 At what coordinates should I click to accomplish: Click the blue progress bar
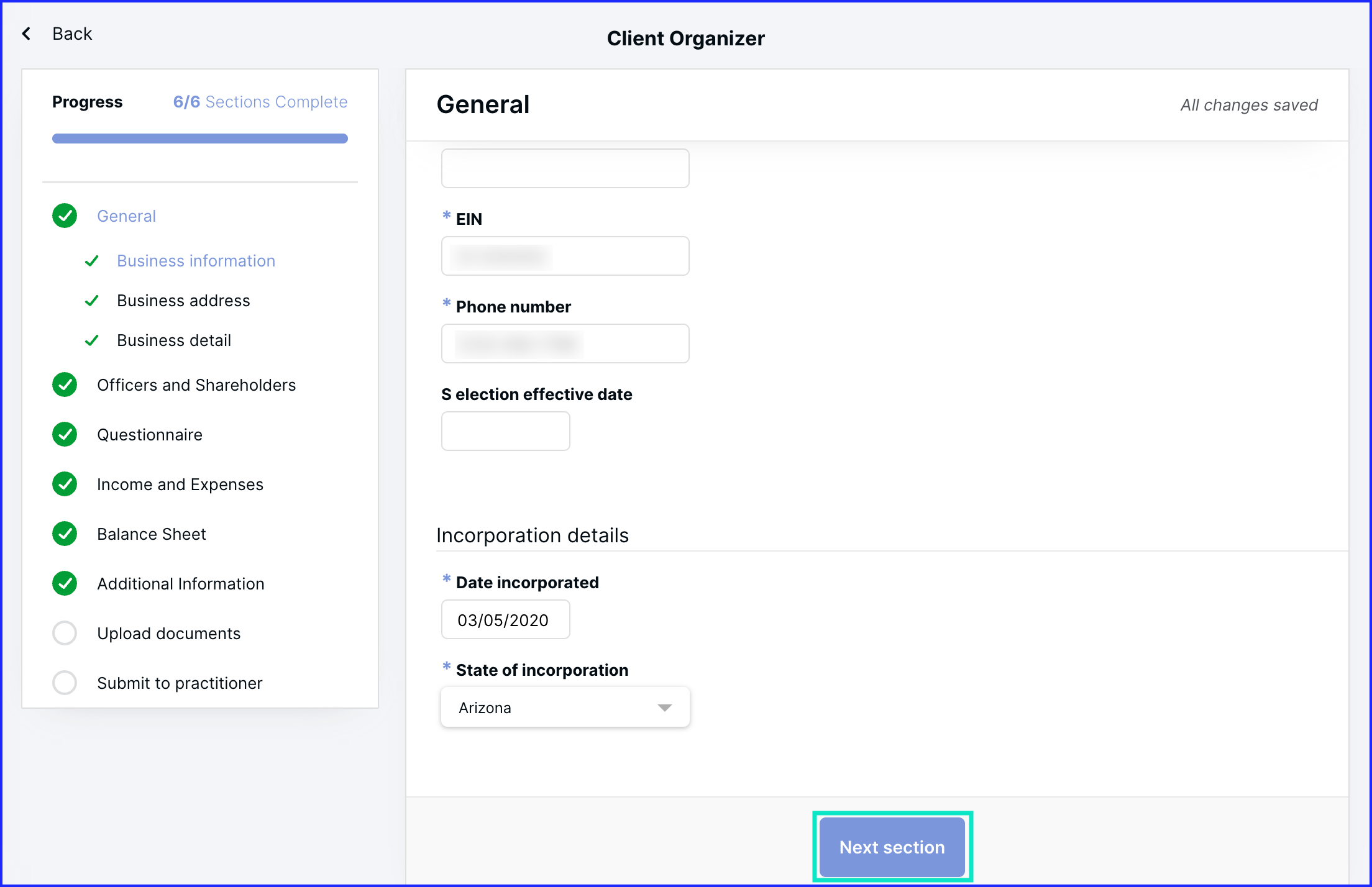[200, 139]
